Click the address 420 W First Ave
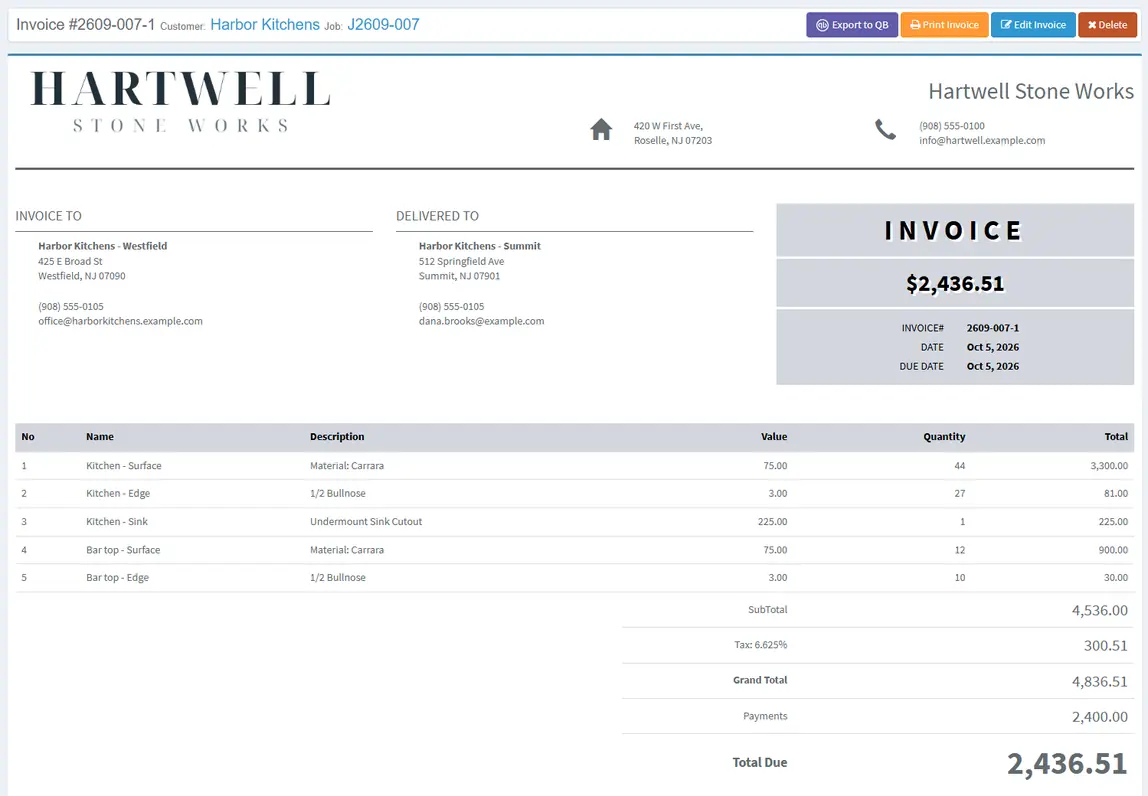This screenshot has height=796, width=1148. click(x=668, y=126)
